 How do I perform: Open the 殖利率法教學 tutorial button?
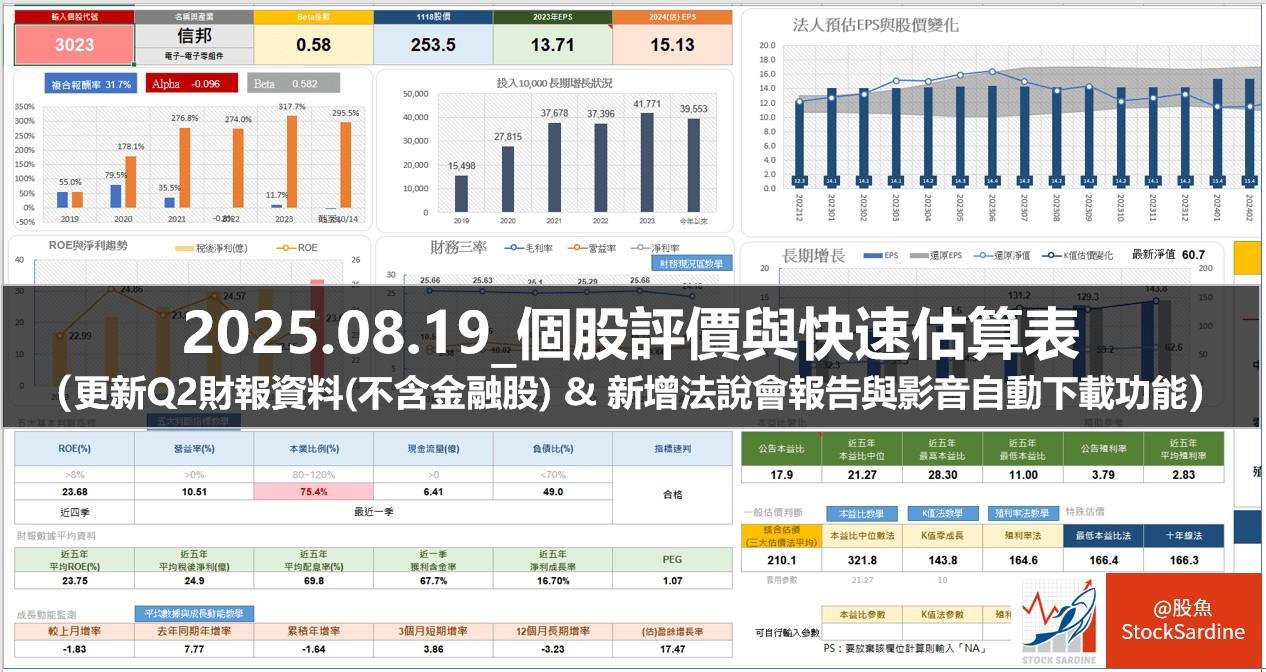[1023, 513]
